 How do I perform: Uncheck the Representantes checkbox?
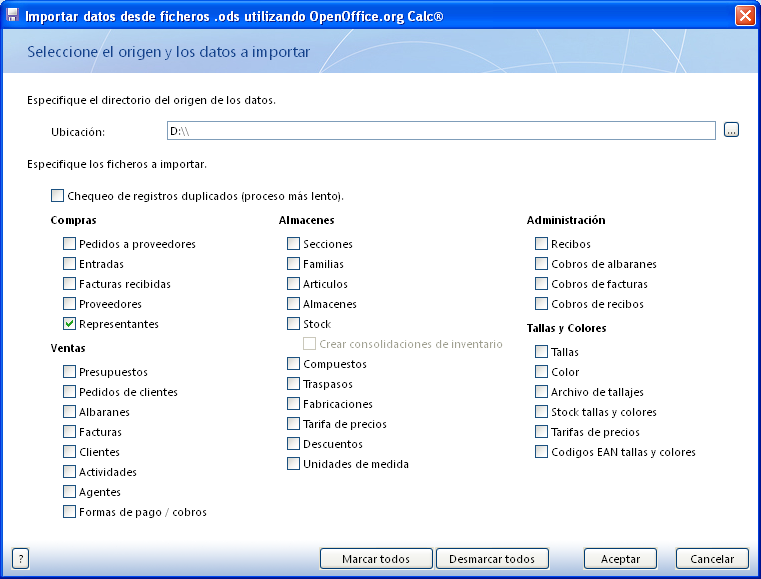tap(69, 324)
